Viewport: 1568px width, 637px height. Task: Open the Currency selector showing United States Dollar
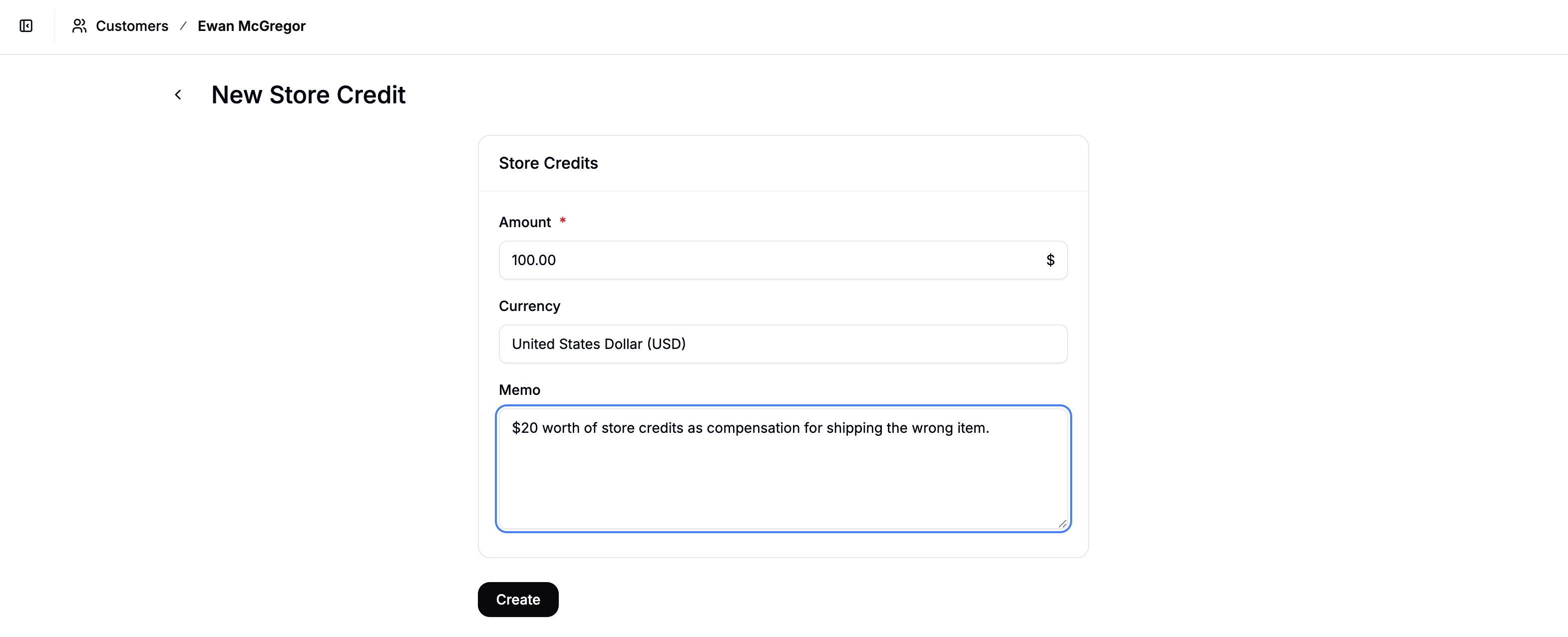[783, 344]
